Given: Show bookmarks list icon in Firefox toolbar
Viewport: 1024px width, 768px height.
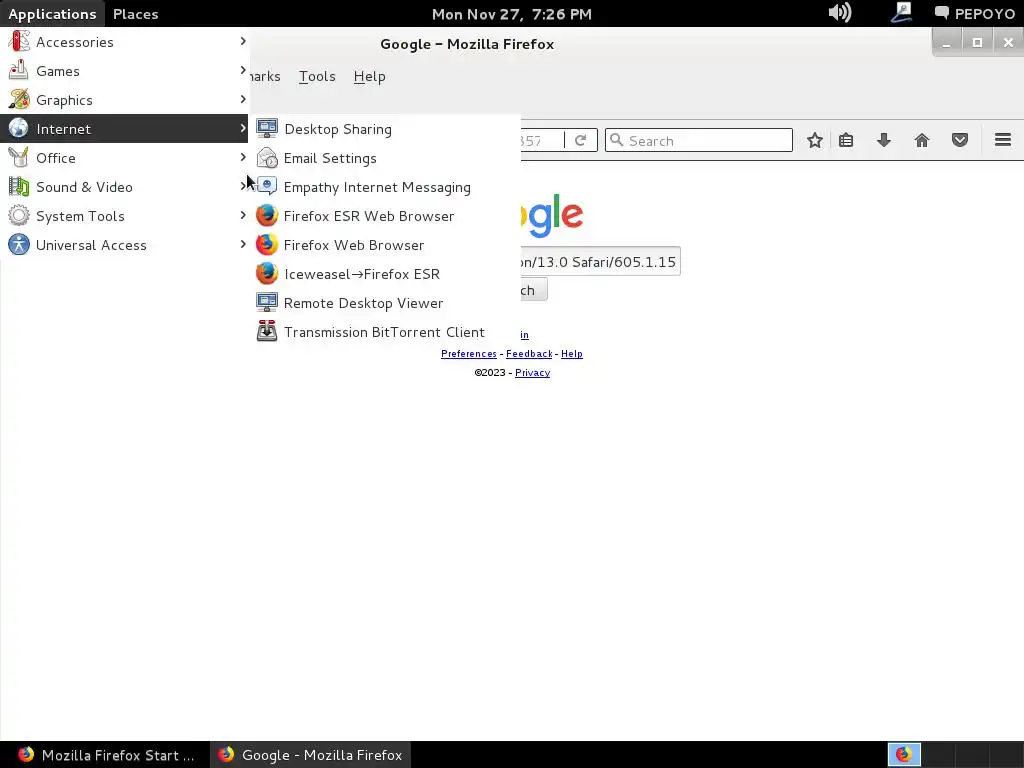Looking at the screenshot, I should pyautogui.click(x=846, y=140).
